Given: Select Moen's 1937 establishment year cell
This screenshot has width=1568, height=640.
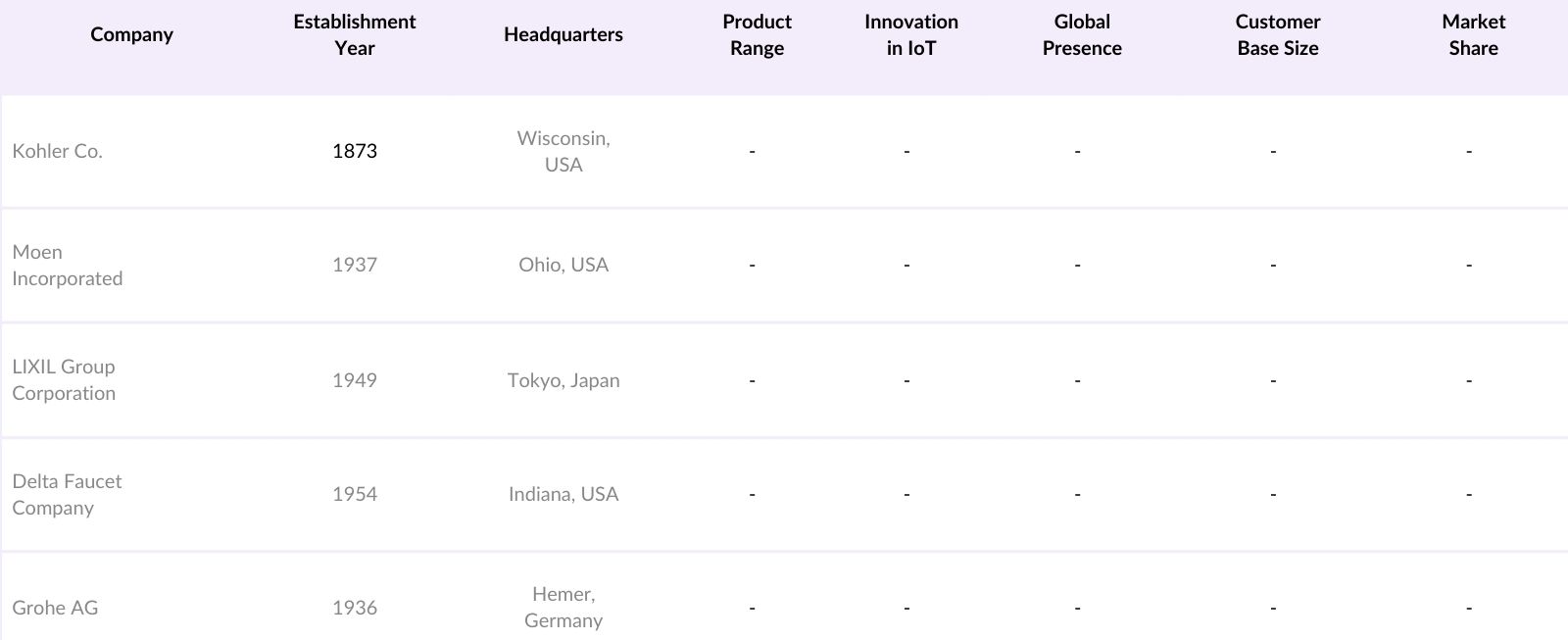Looking at the screenshot, I should [354, 265].
